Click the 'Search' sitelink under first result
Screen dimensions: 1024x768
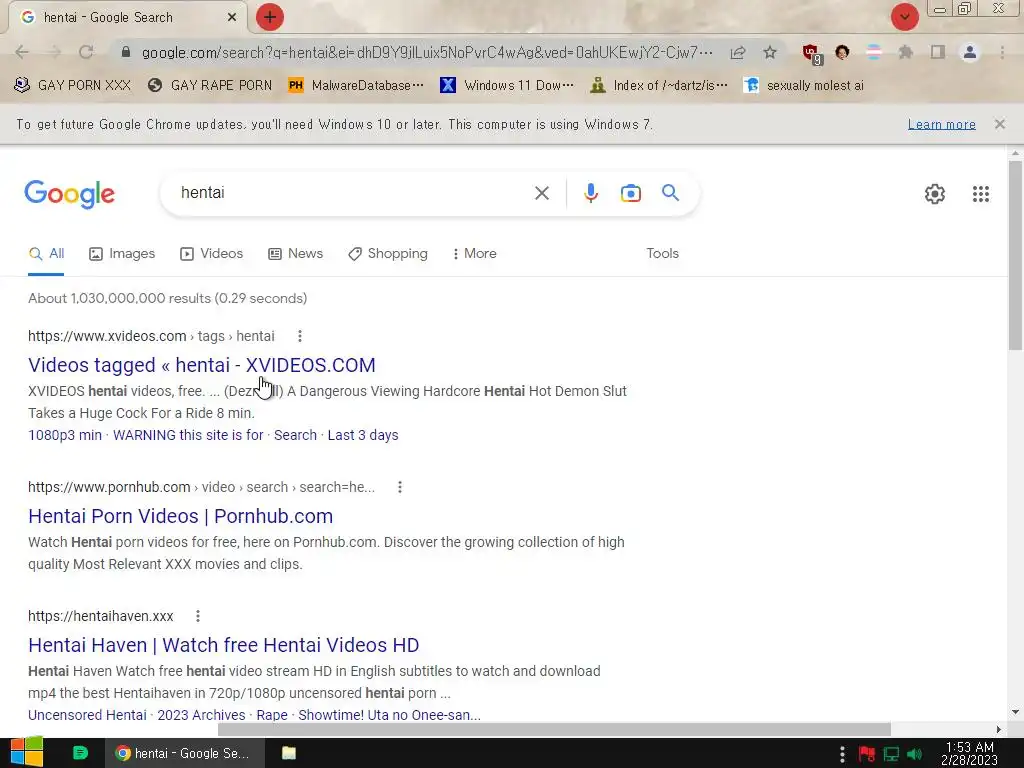(x=295, y=435)
